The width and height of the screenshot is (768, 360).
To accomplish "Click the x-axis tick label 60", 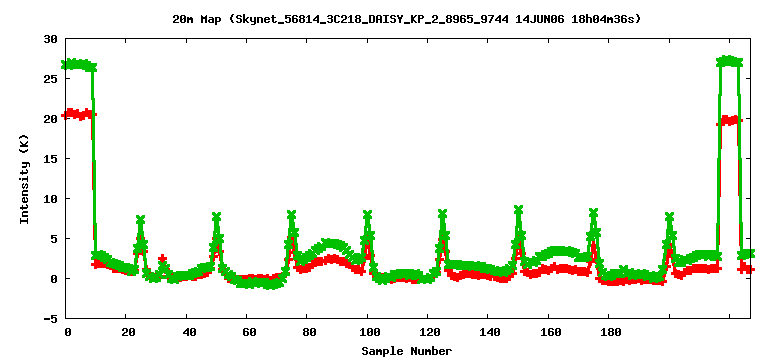I will coord(249,333).
